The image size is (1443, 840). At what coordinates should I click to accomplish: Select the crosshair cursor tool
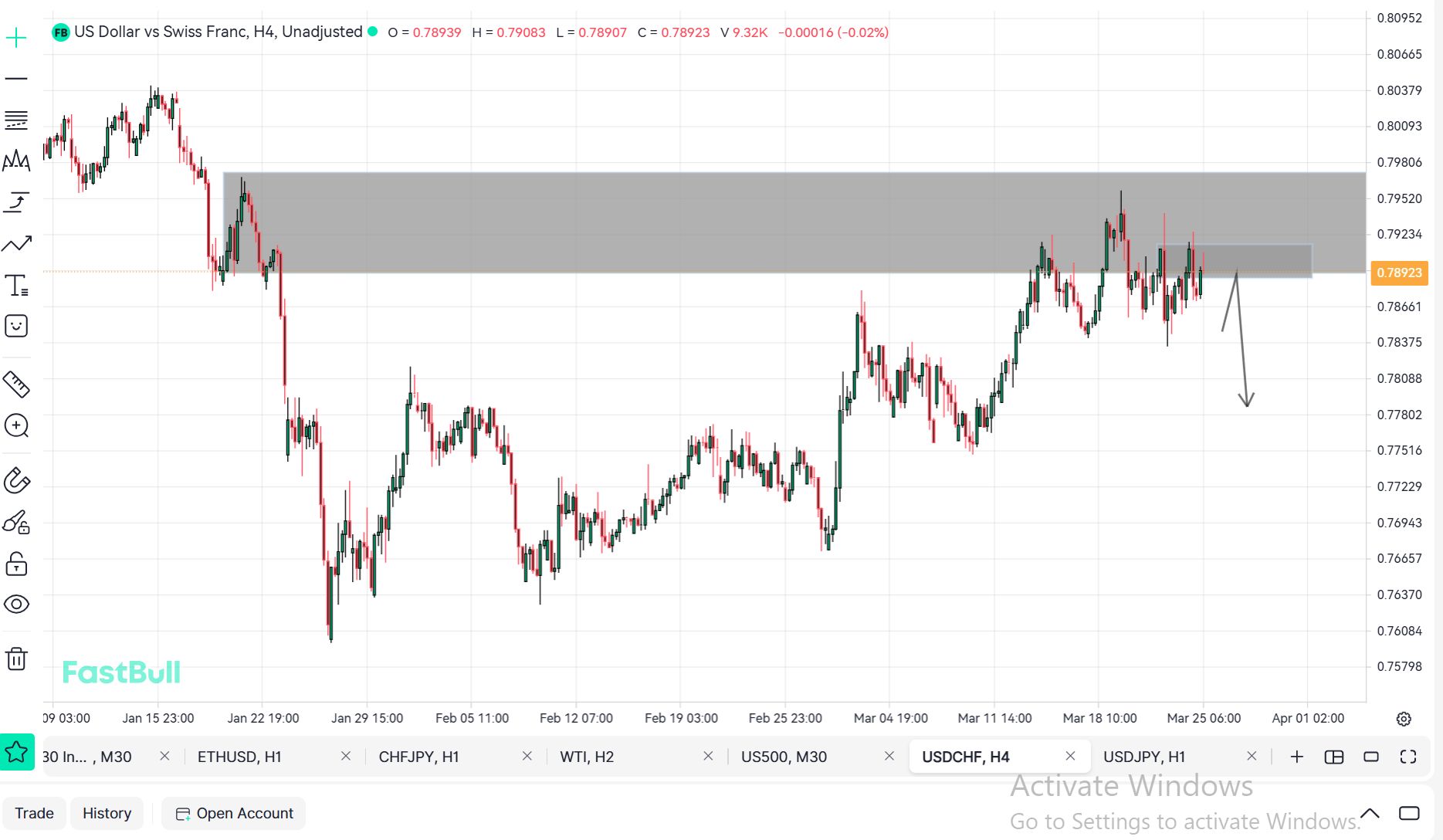[16, 38]
